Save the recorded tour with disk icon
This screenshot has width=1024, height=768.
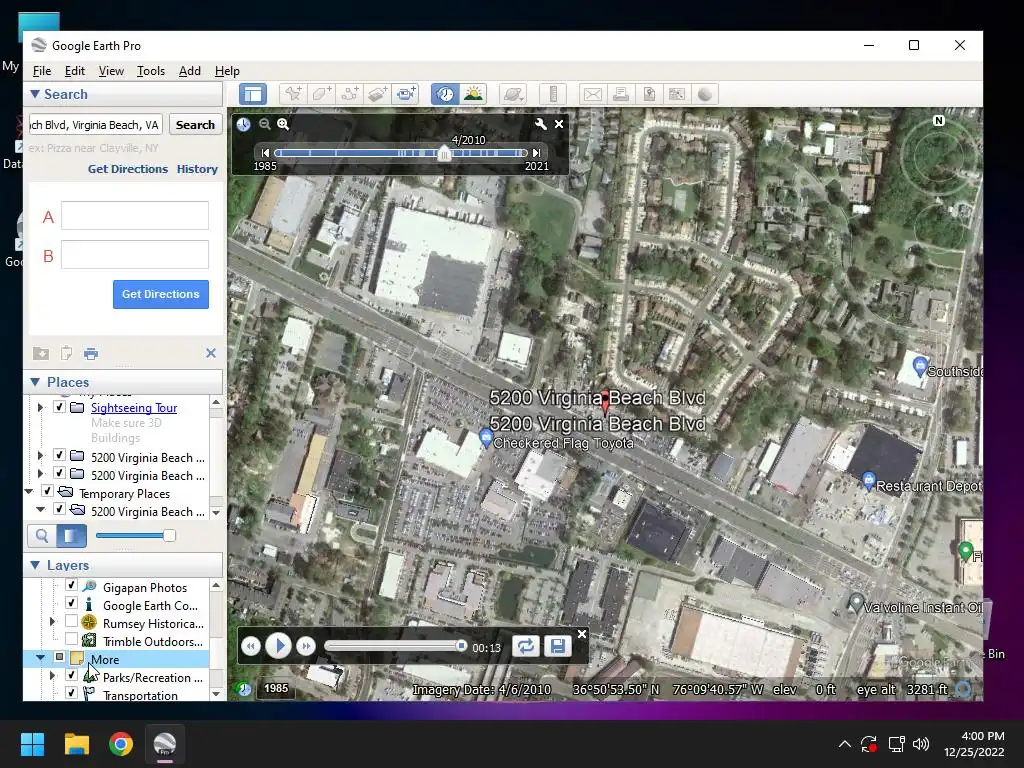tap(558, 647)
